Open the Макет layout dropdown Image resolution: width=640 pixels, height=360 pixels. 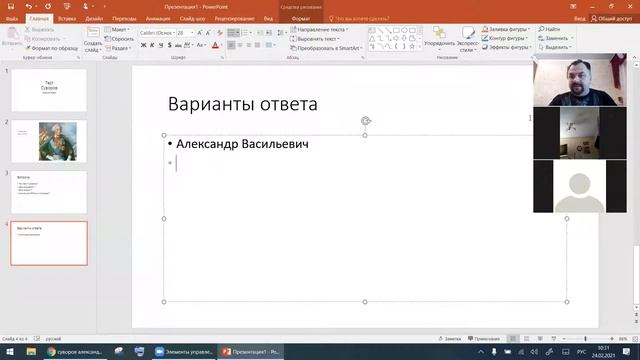(x=117, y=30)
